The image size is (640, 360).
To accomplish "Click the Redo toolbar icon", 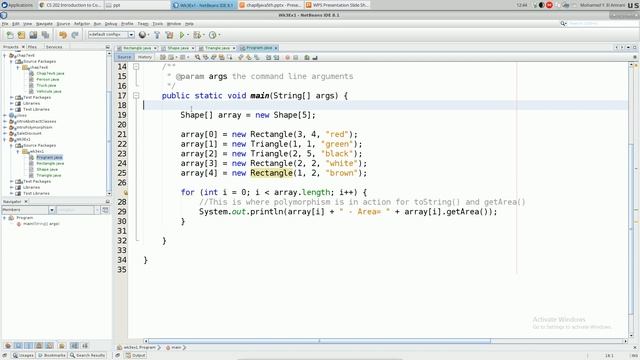I will 75,35.
